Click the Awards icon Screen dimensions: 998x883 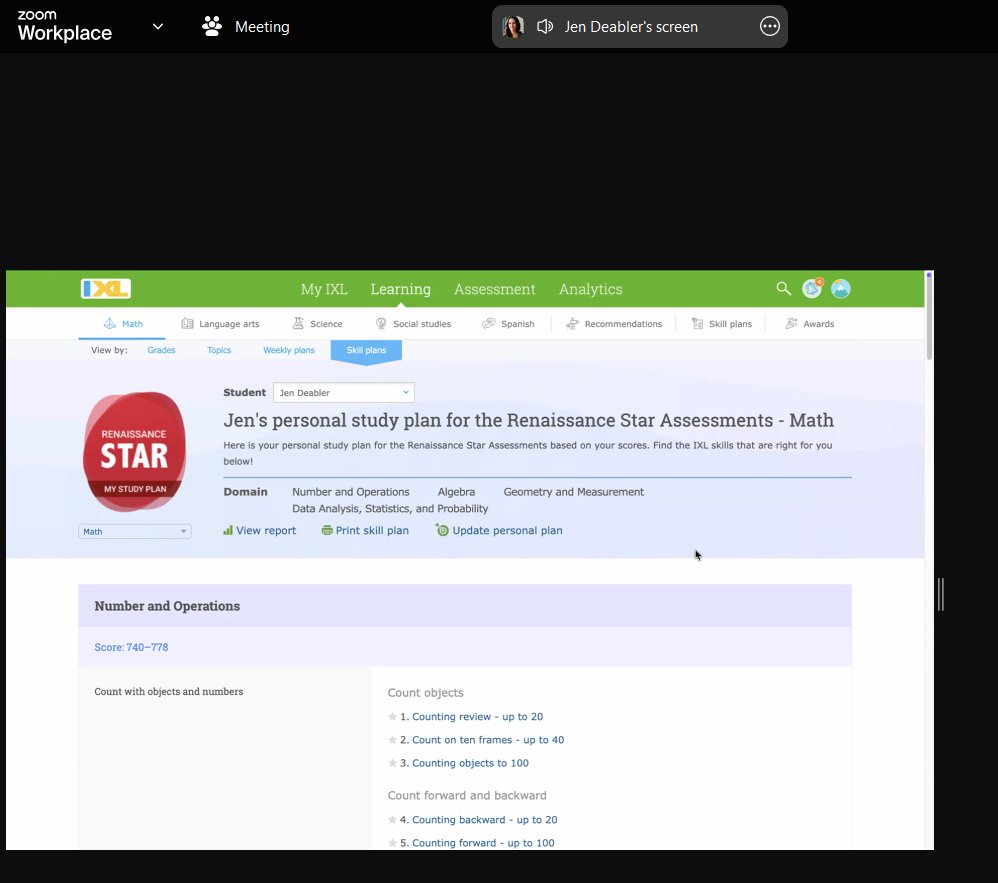(x=791, y=323)
